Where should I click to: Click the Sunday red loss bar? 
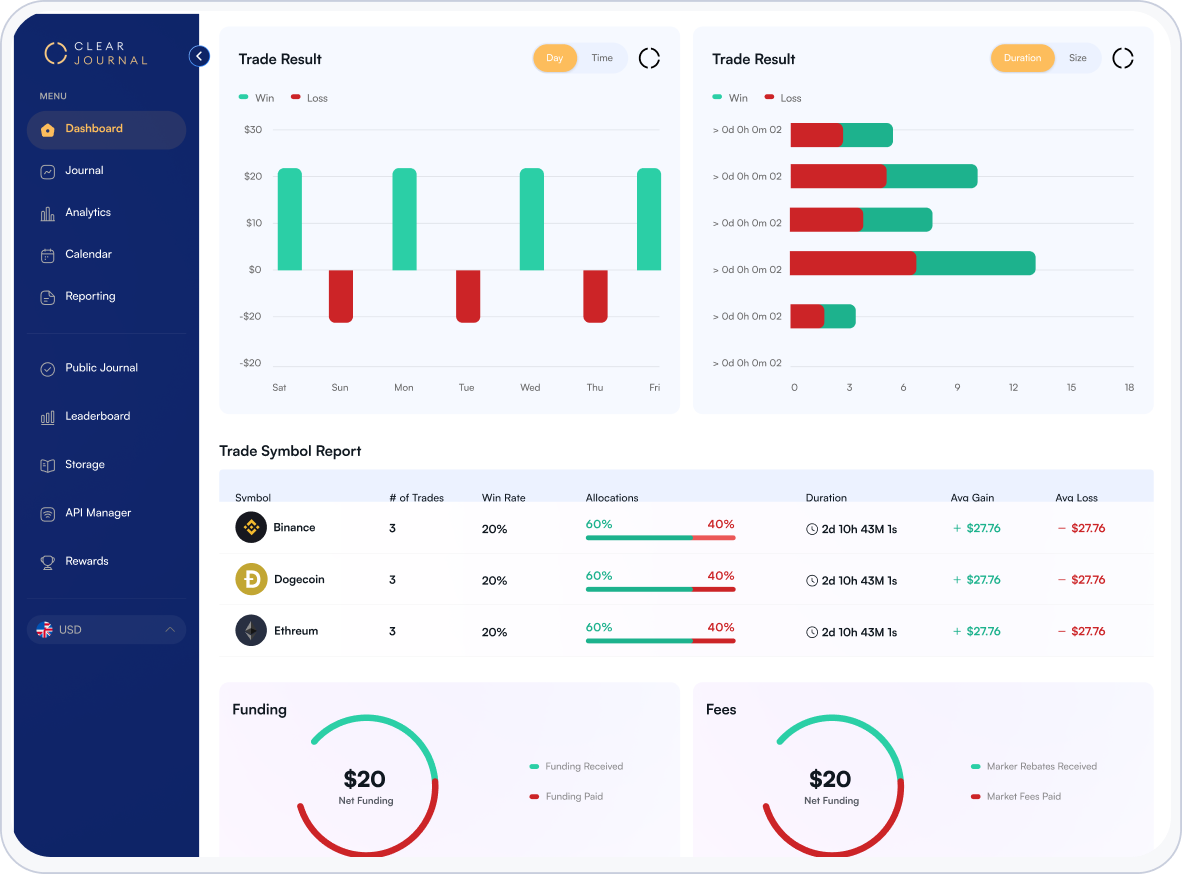coord(341,296)
